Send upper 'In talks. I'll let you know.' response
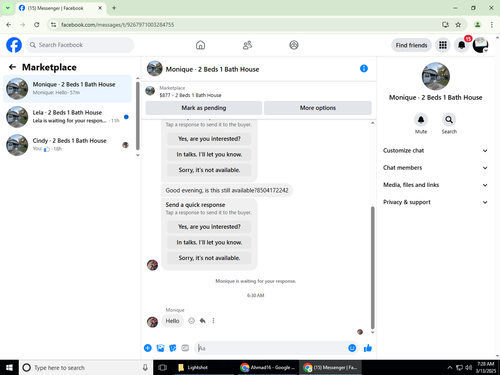Screen dimensions: 500x375 [x=209, y=154]
